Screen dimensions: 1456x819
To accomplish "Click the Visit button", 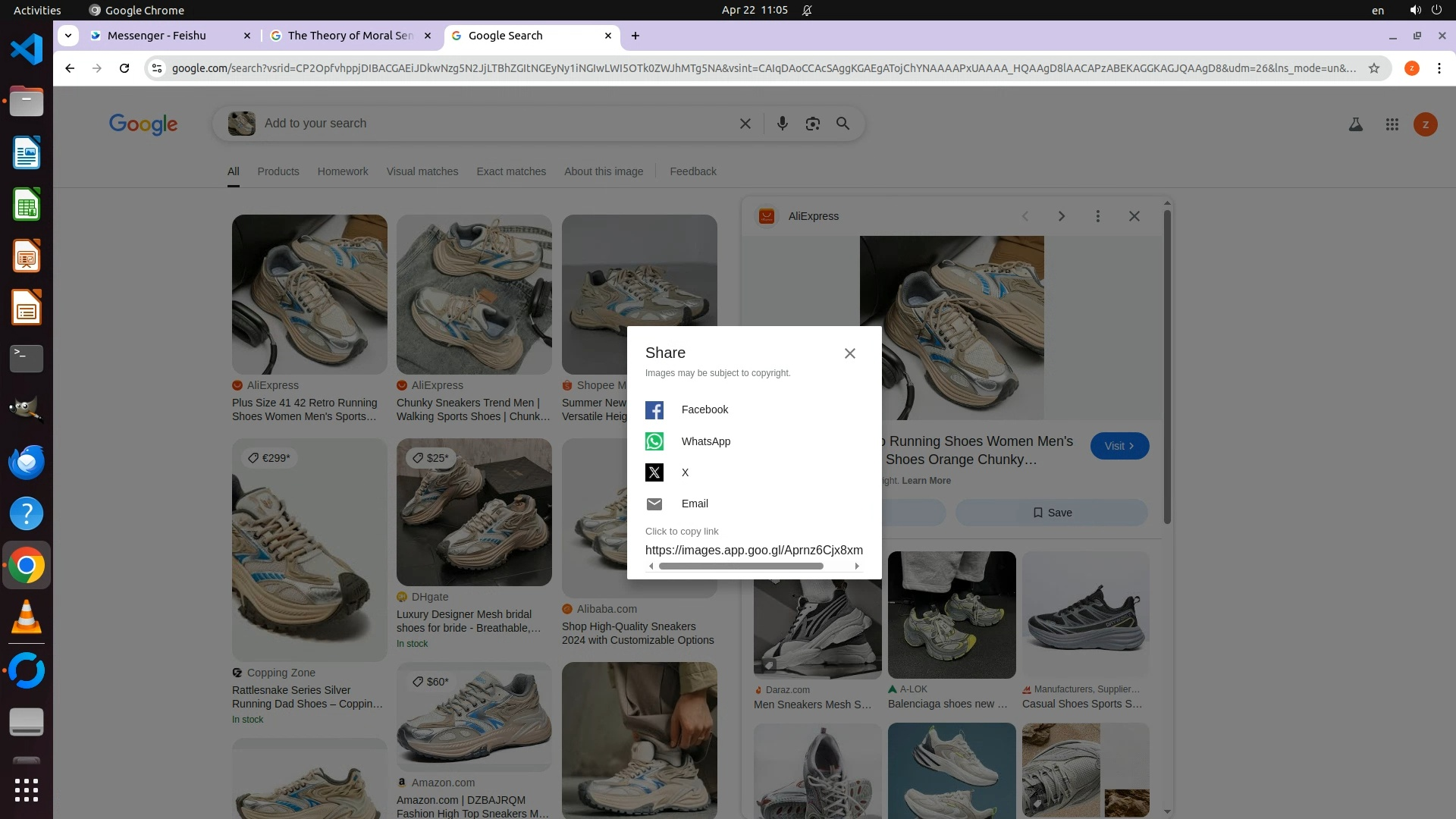I will pyautogui.click(x=1119, y=446).
